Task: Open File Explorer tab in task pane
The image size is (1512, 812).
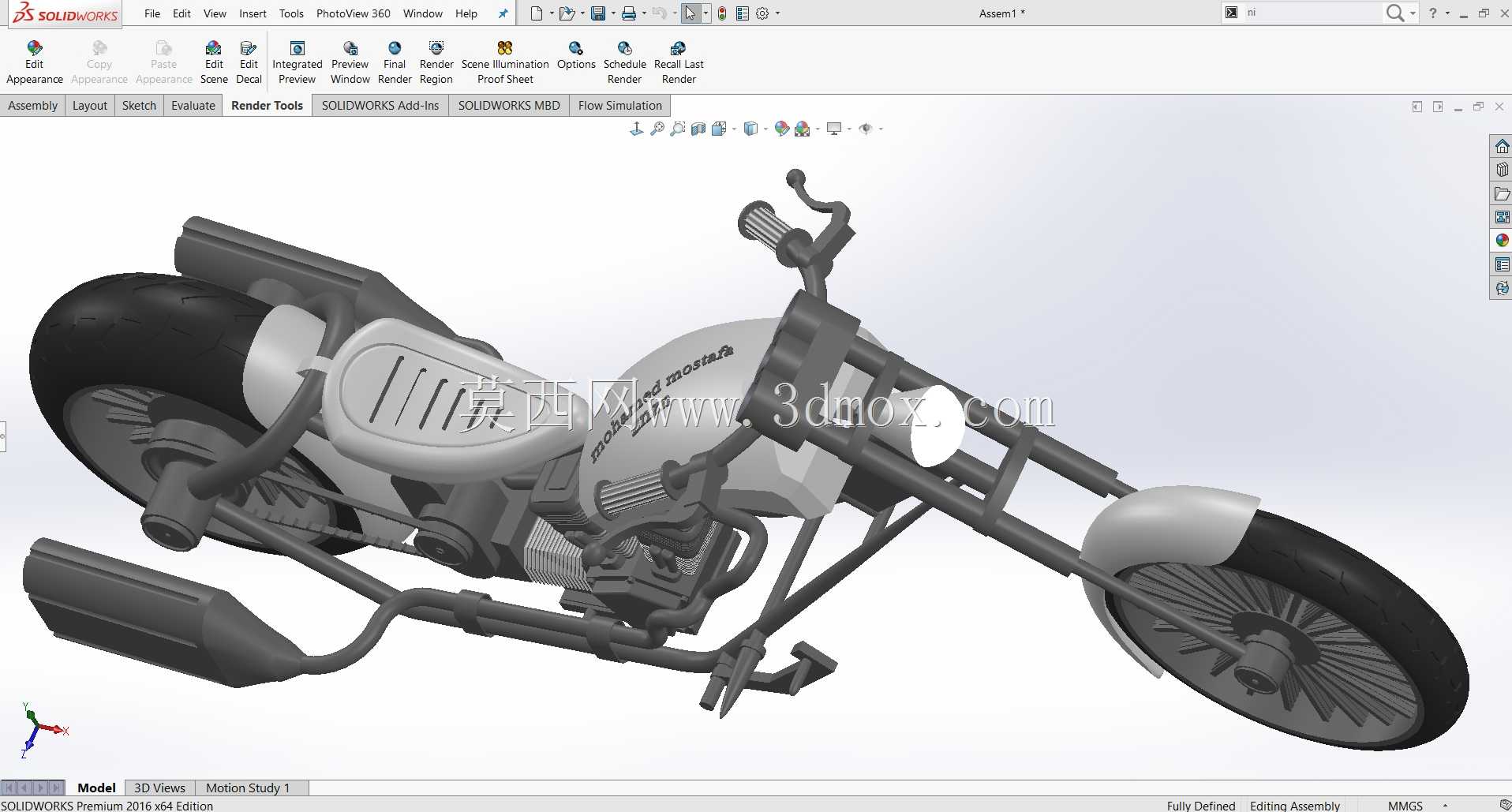Action: pyautogui.click(x=1502, y=193)
